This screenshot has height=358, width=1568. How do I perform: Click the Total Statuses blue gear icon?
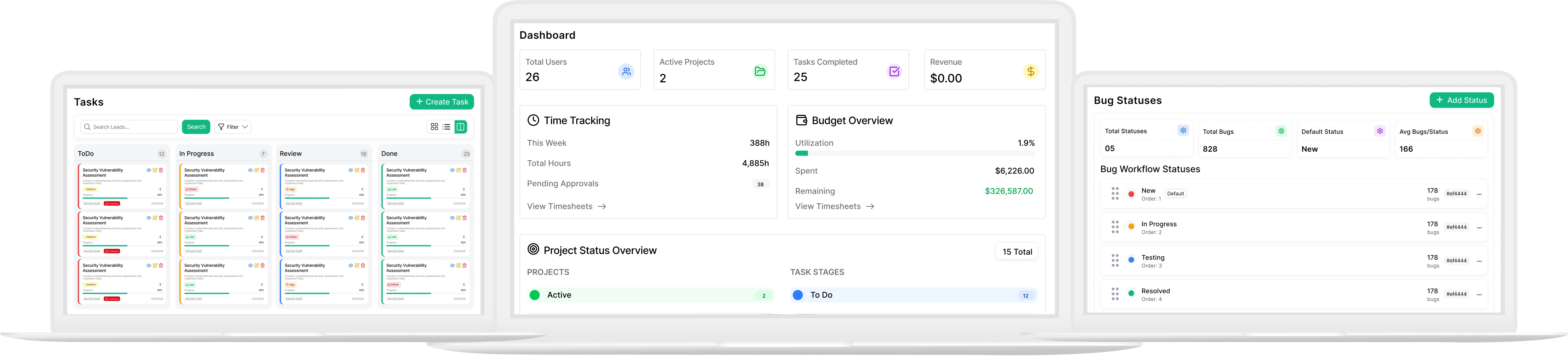point(1183,130)
